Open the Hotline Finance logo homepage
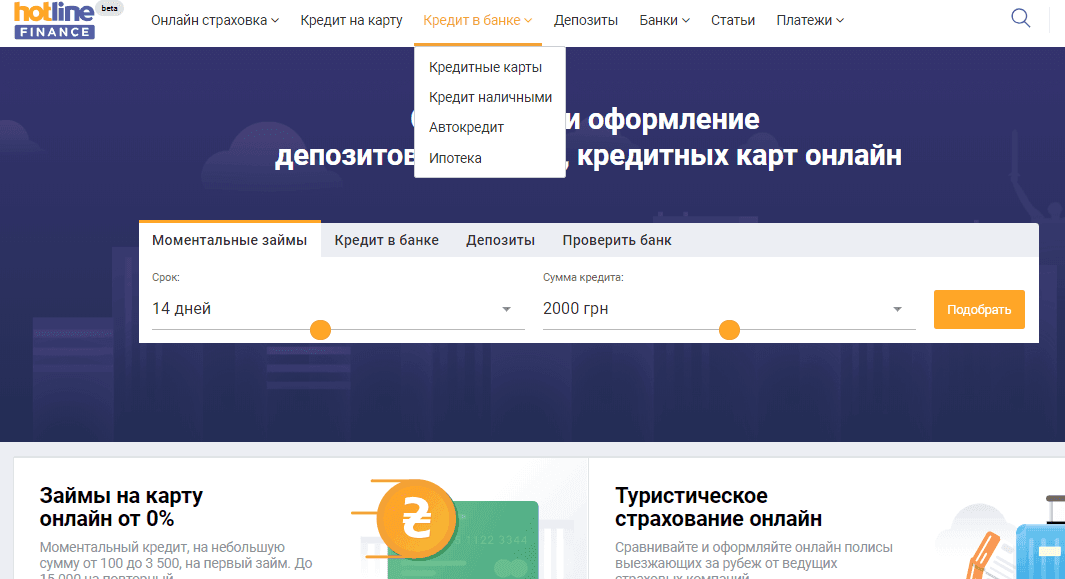Screen dimensions: 1065x579 click(54, 20)
